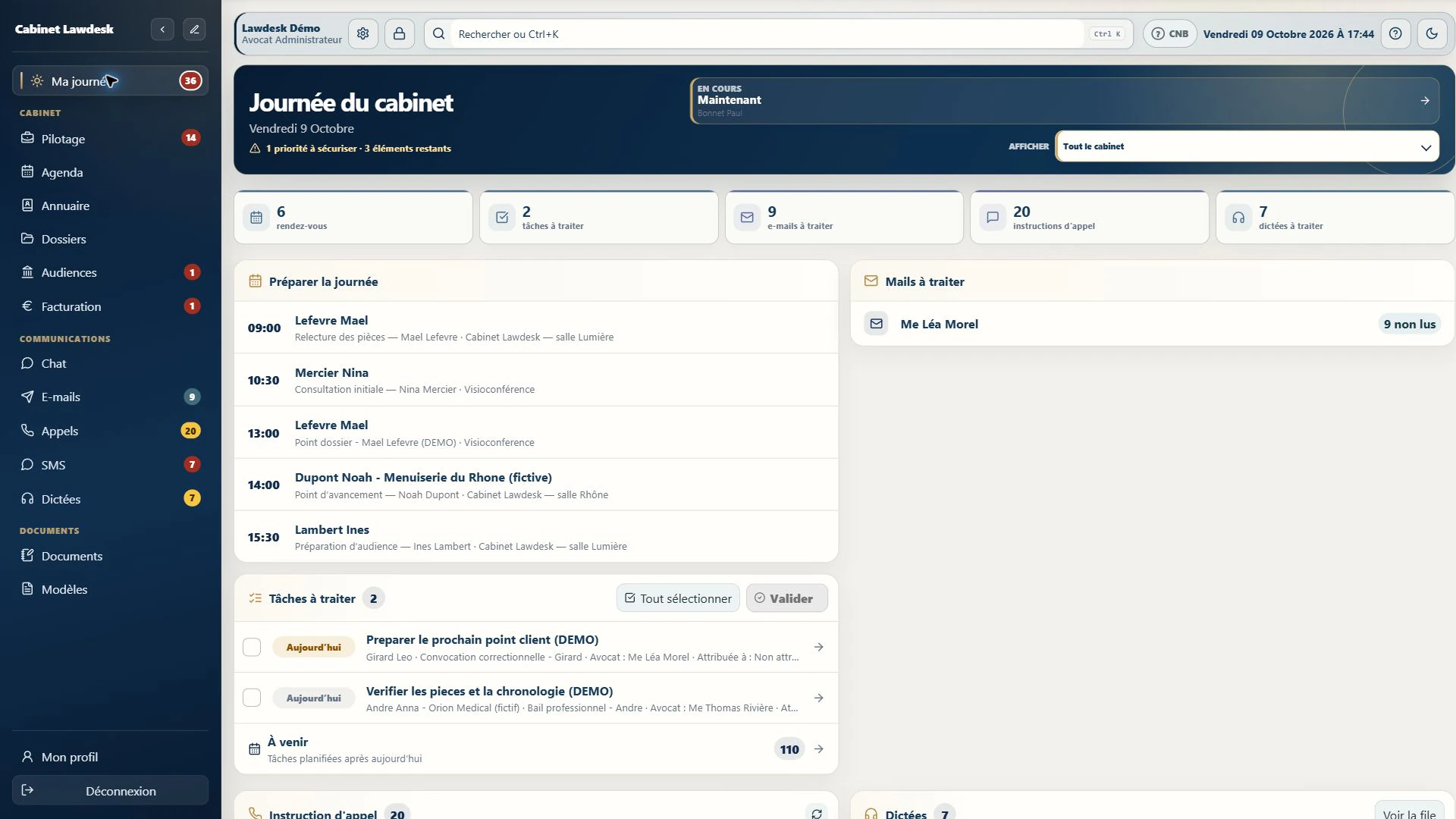
Task: Click the pencil edit icon beside Cabinet Lawdesk
Action: tap(194, 30)
